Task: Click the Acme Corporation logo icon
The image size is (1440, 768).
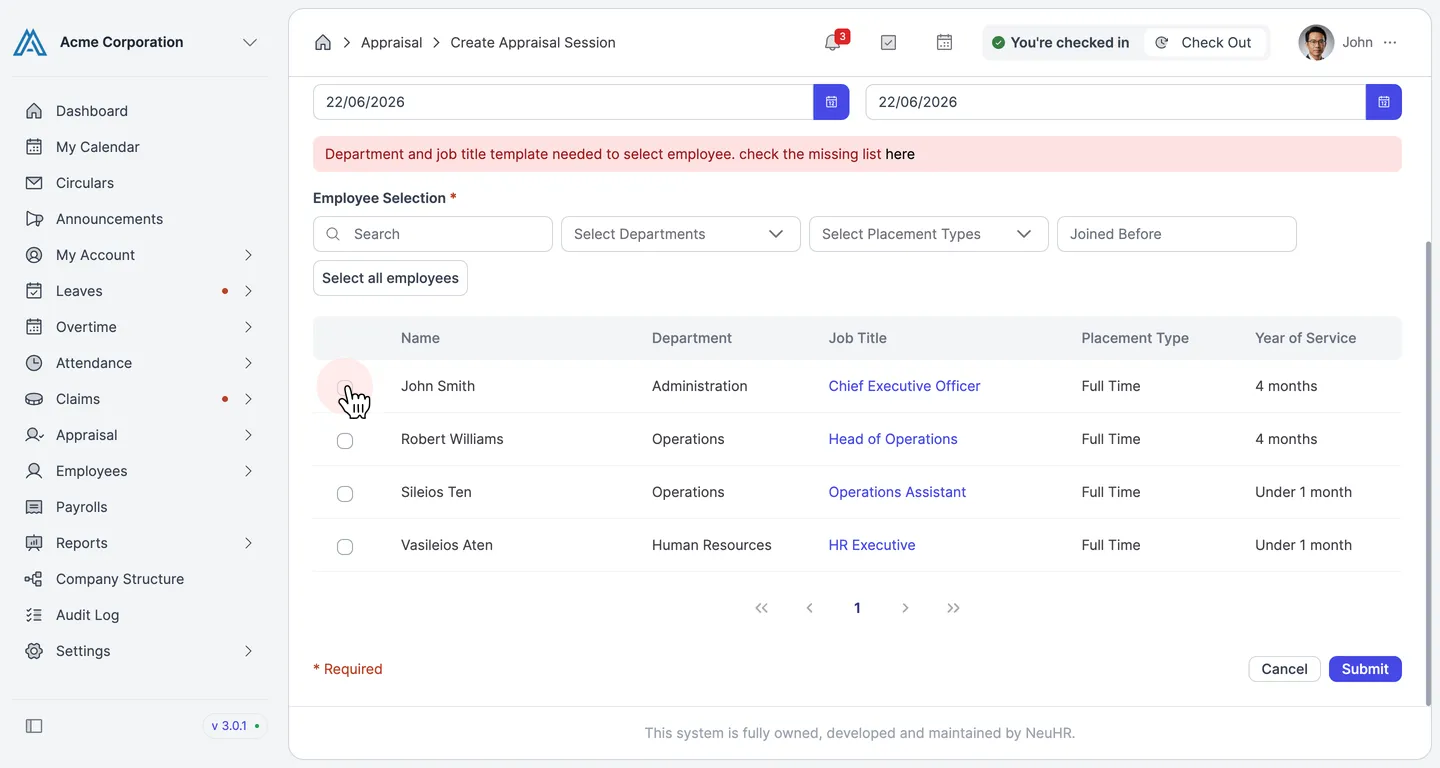Action: [x=30, y=42]
